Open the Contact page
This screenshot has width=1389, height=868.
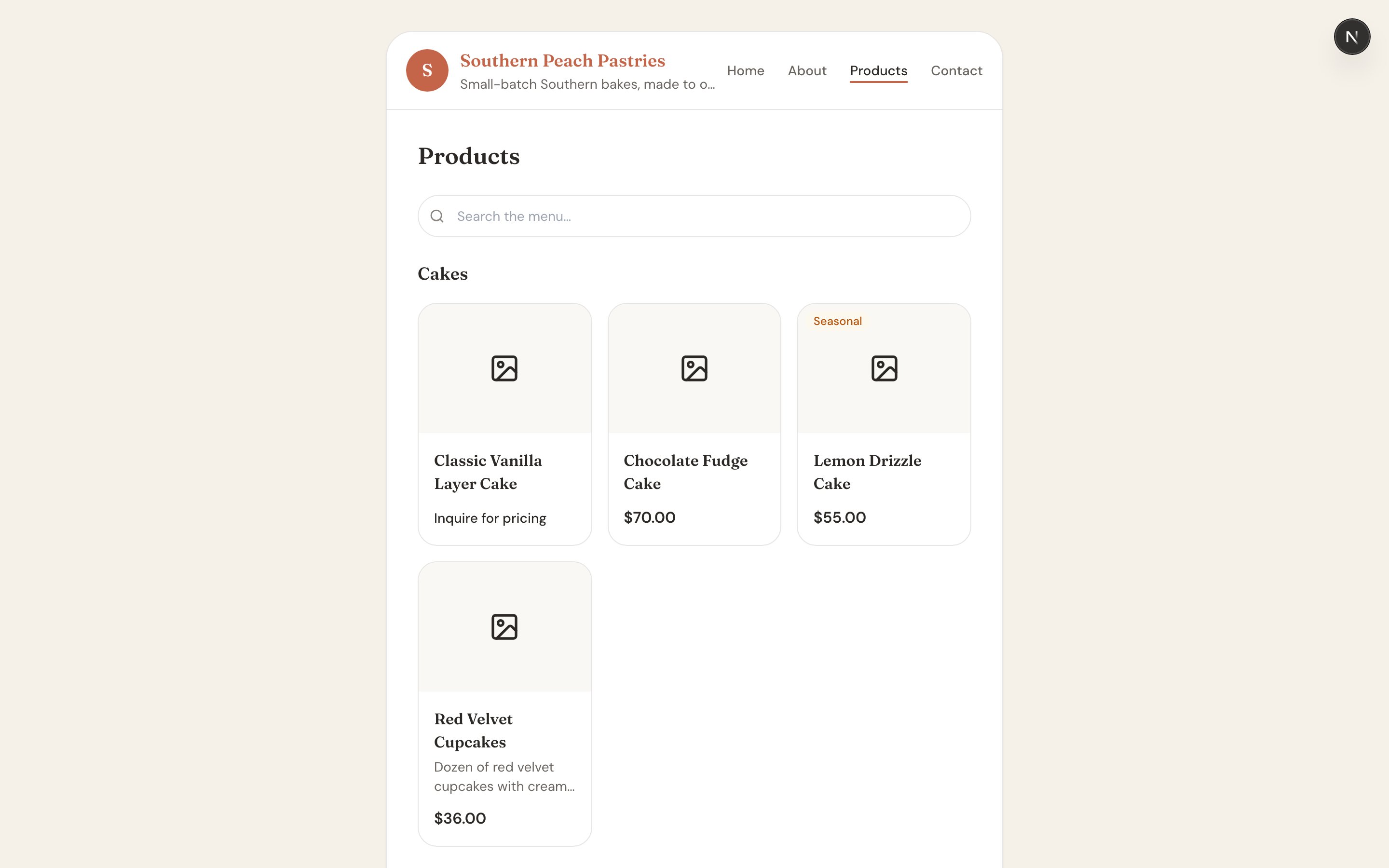pyautogui.click(x=956, y=70)
